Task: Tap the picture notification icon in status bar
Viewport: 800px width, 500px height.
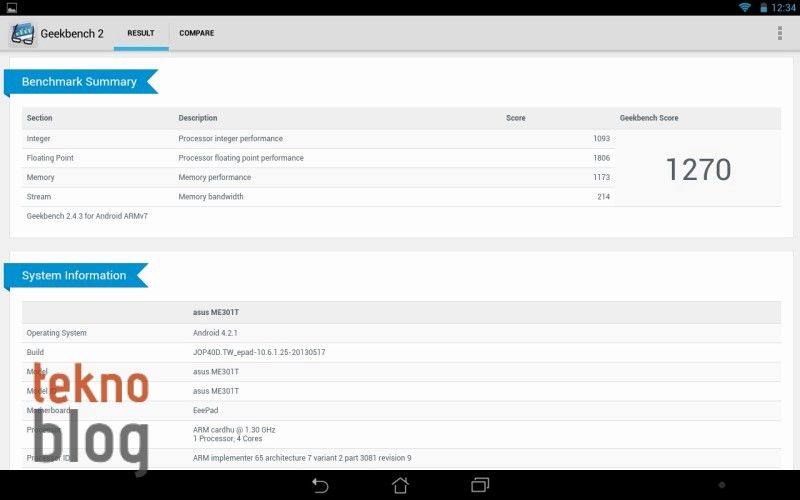Action: click(10, 7)
